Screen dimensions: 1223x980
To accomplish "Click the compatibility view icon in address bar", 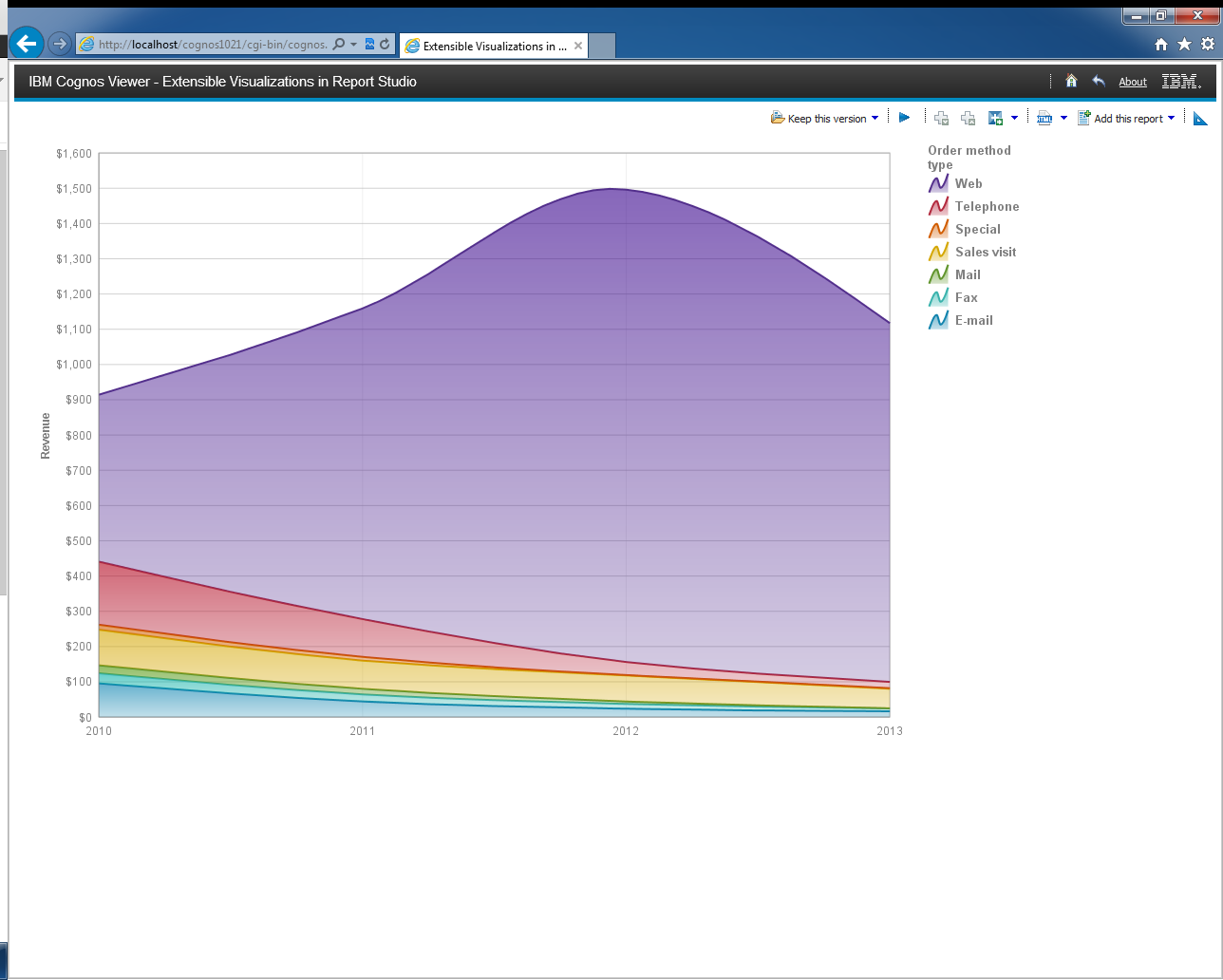I will point(369,44).
